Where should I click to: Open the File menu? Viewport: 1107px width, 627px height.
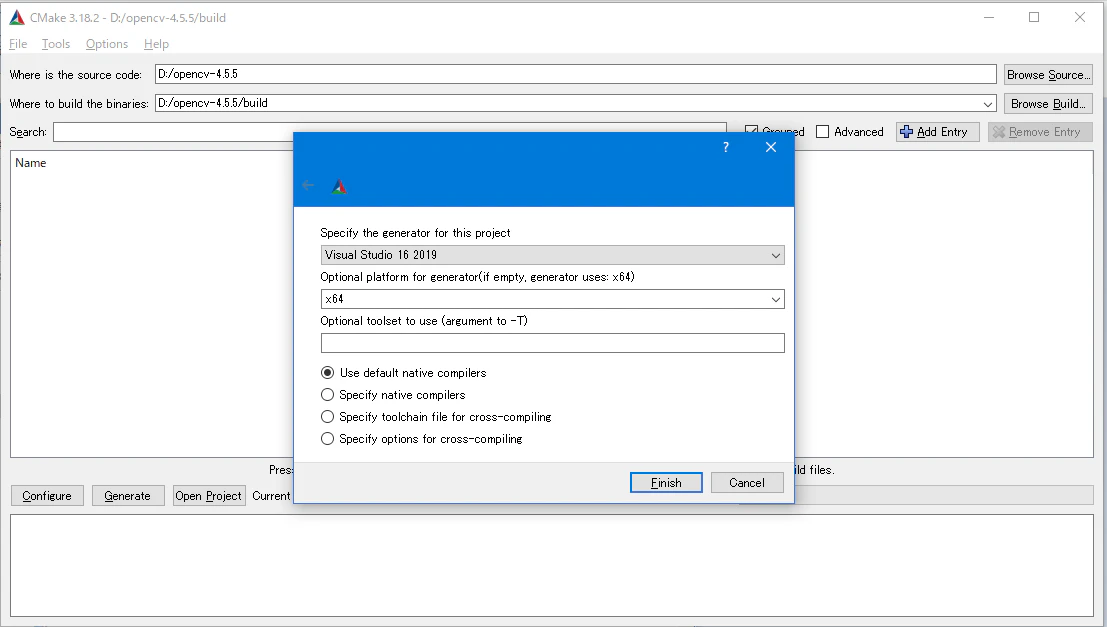(18, 44)
